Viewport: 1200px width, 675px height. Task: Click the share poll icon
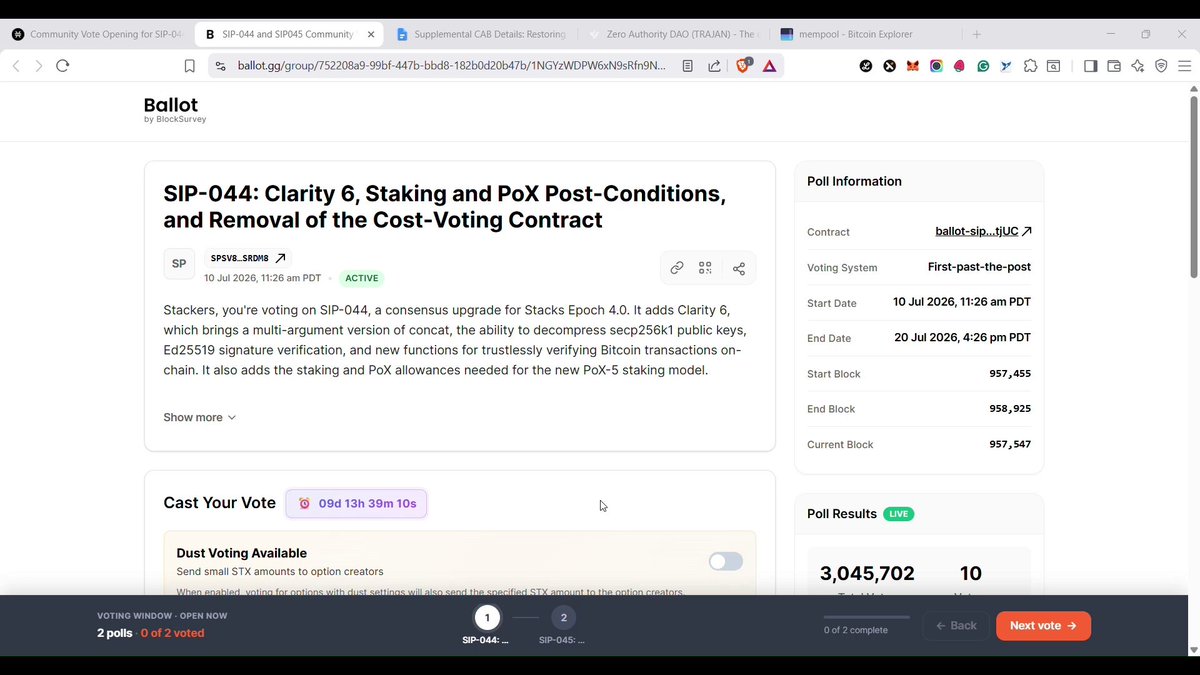[x=739, y=268]
